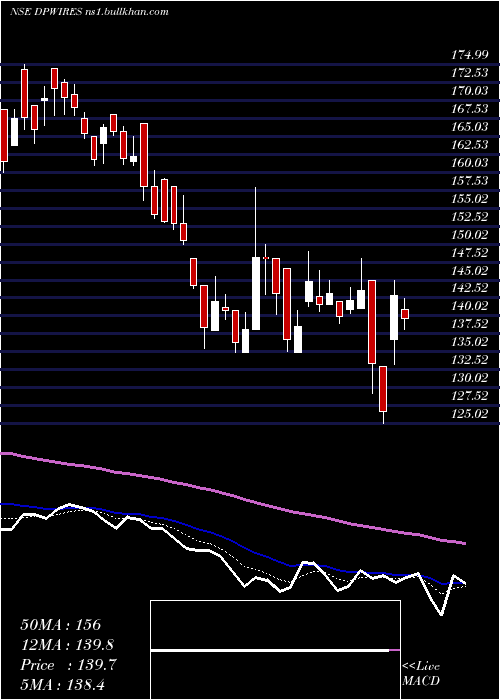Click the 137.52 price axis label

point(470,324)
